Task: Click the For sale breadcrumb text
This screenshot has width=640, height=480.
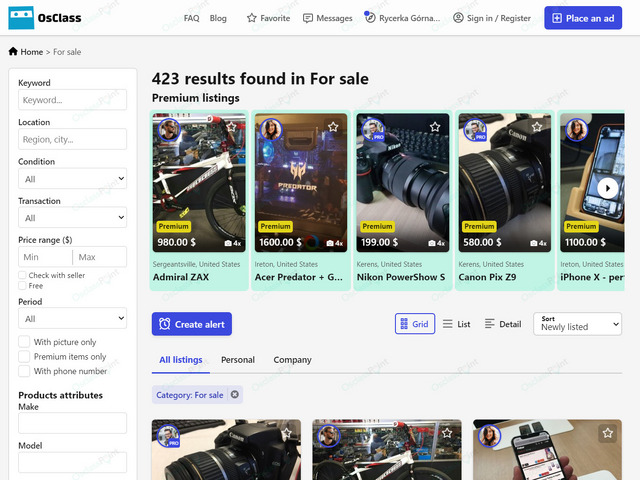Action: point(67,52)
